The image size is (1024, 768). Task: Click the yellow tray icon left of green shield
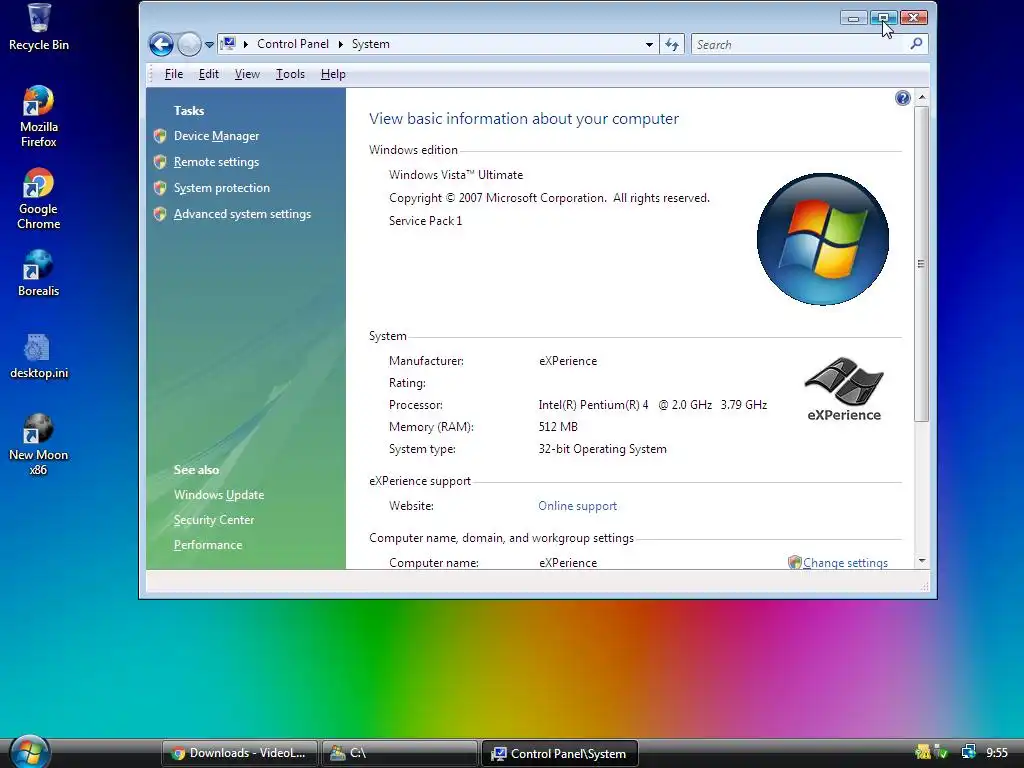coord(923,752)
